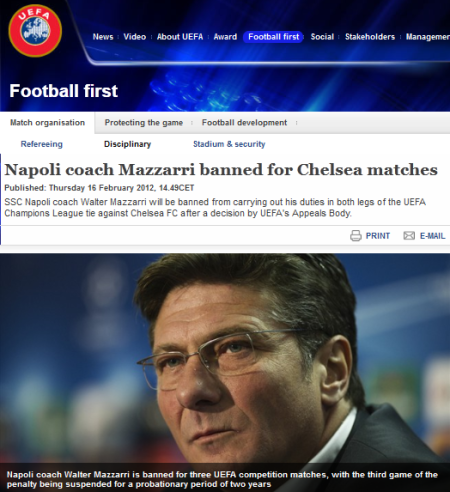Click the PRINT link text
450x492 pixels.
coord(378,236)
